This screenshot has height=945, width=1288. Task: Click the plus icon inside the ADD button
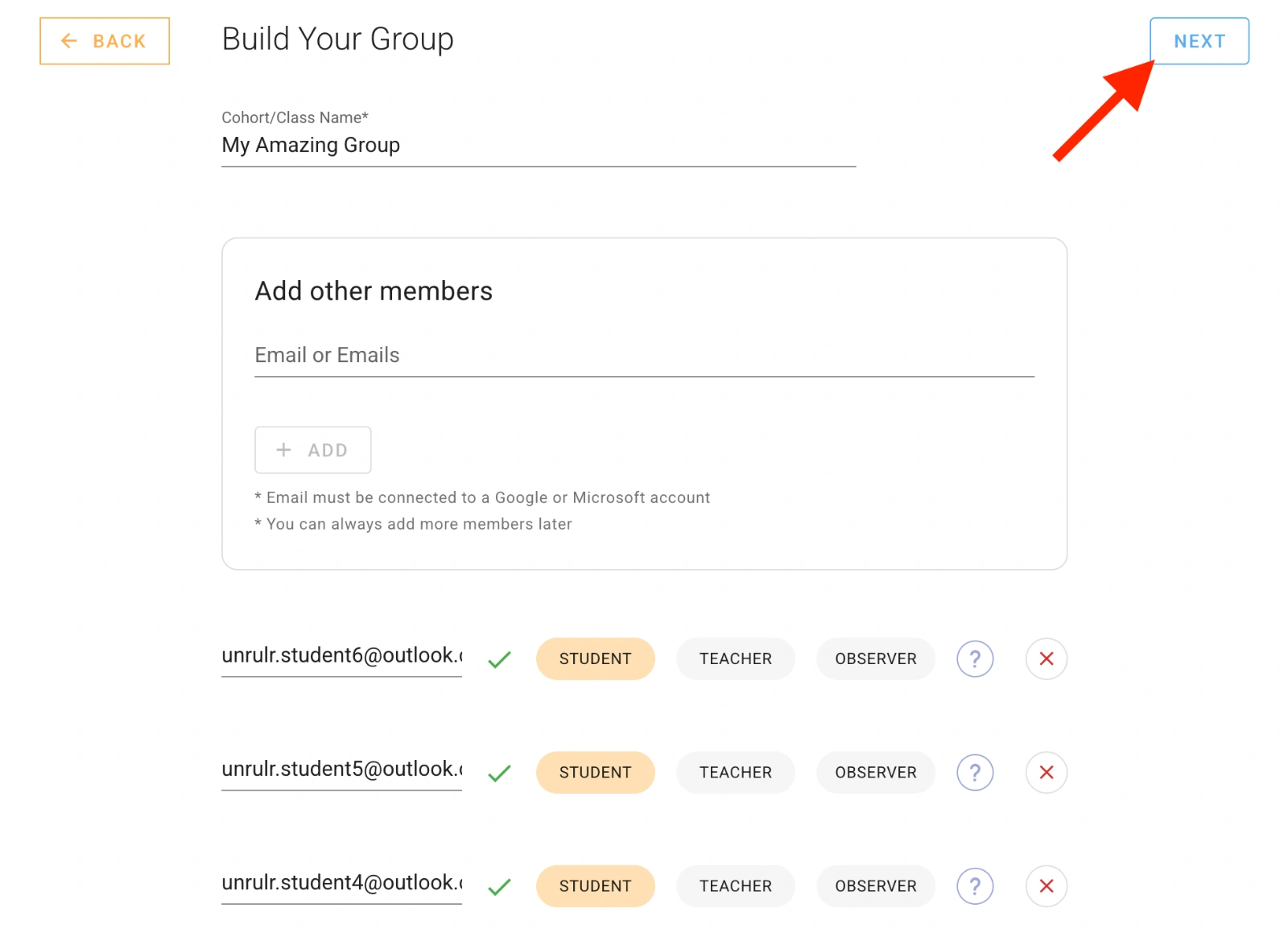[x=283, y=450]
